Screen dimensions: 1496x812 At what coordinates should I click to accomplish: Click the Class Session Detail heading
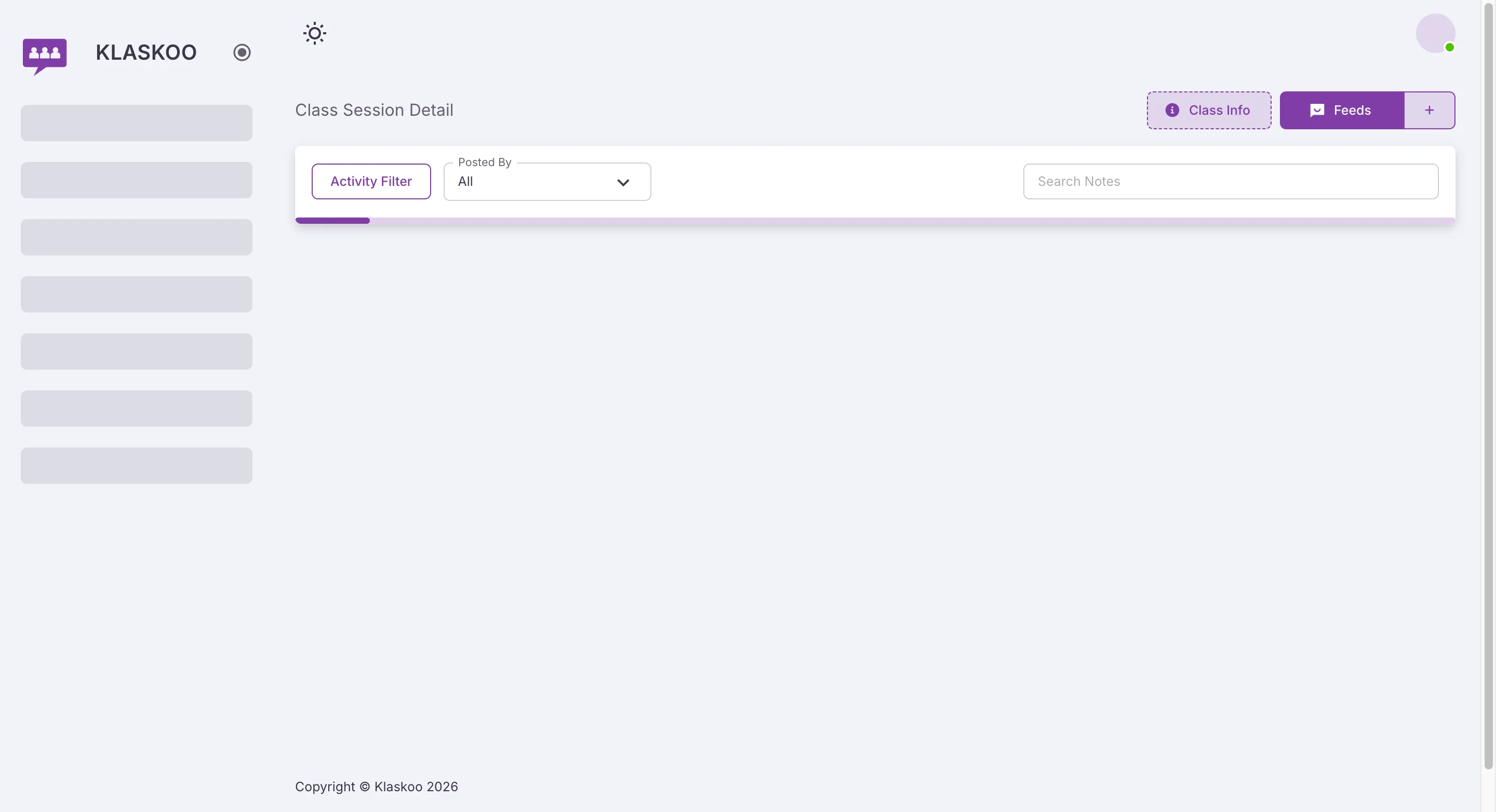[x=373, y=110]
